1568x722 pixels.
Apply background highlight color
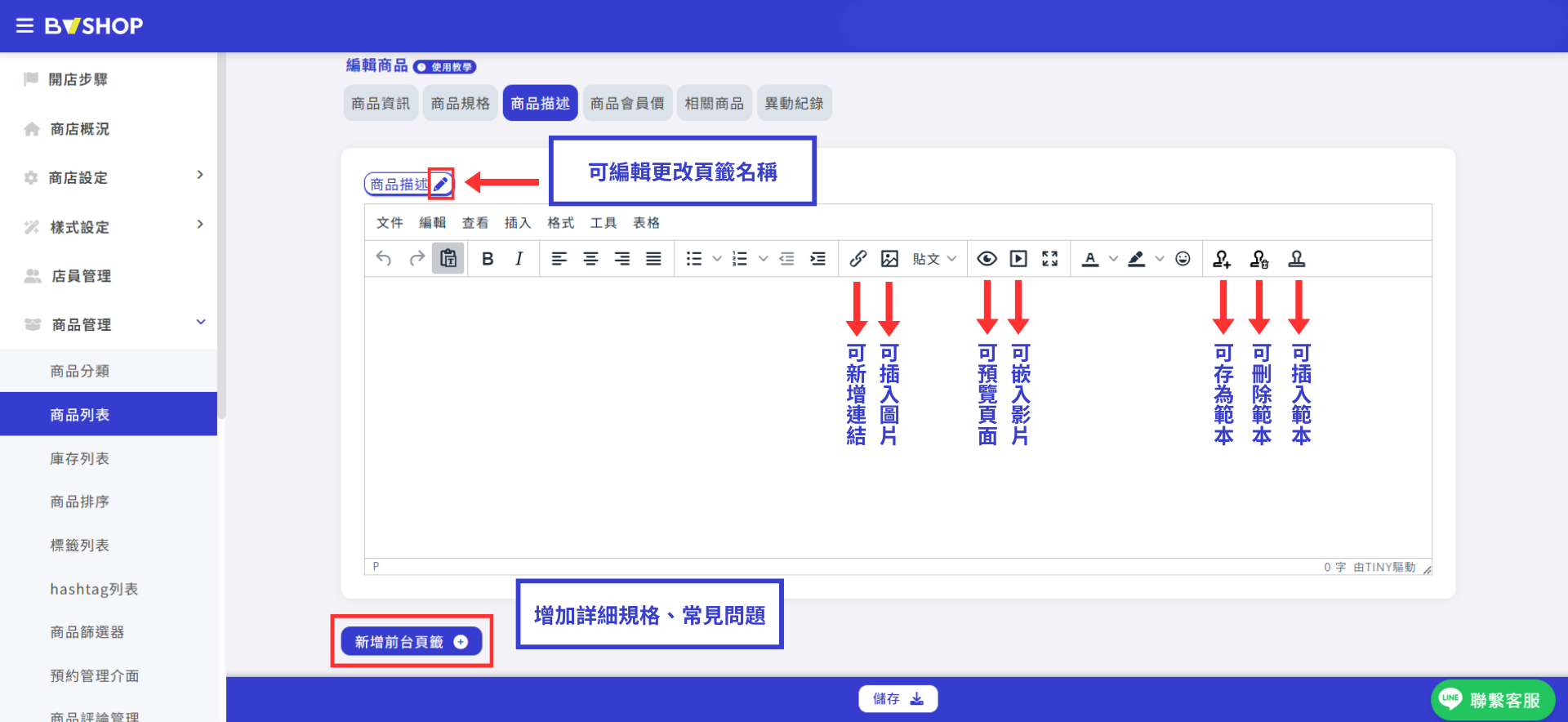[x=1136, y=259]
